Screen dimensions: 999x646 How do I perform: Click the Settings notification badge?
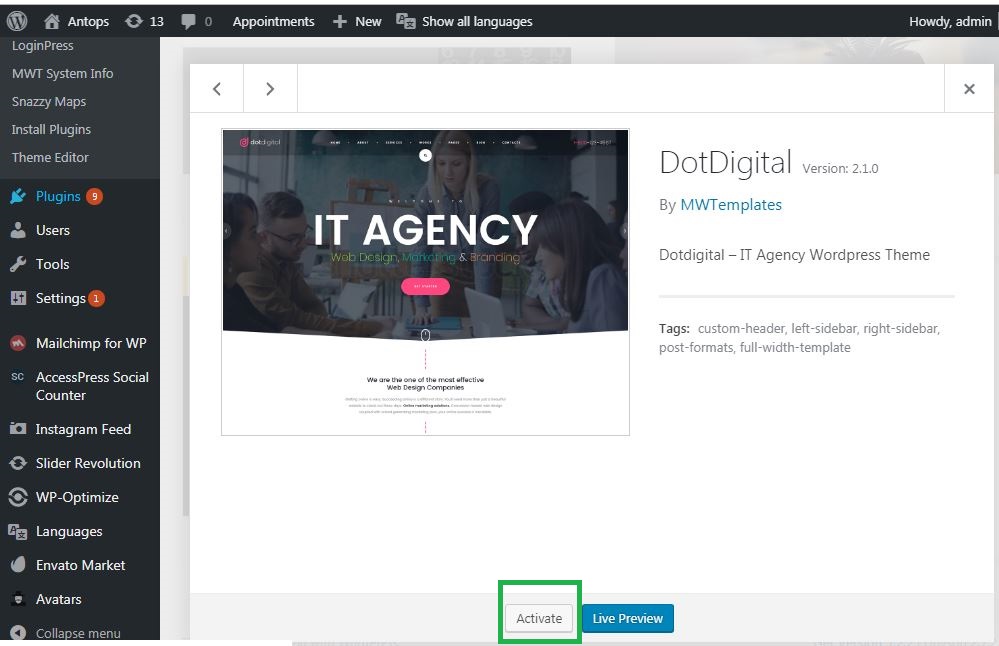(x=96, y=298)
